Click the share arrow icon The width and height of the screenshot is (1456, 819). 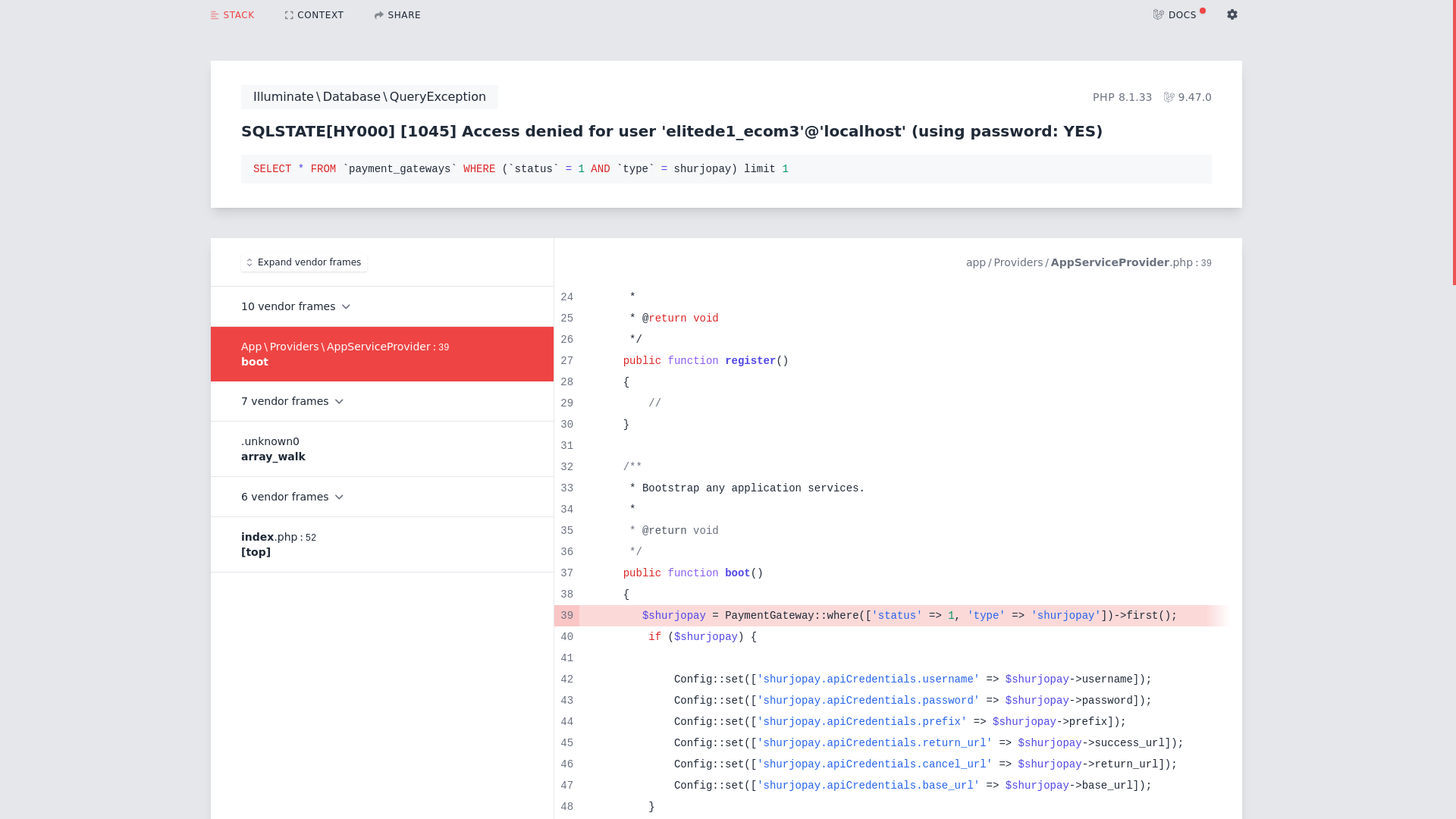(x=379, y=15)
